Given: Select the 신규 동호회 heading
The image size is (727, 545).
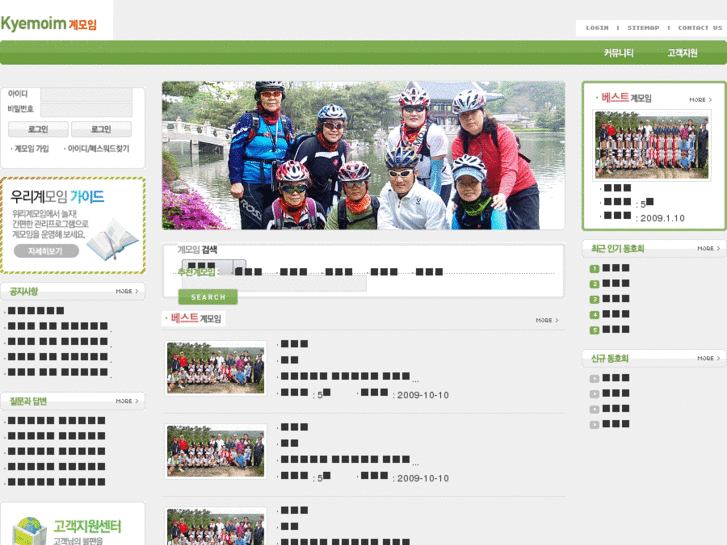Looking at the screenshot, I should (609, 359).
